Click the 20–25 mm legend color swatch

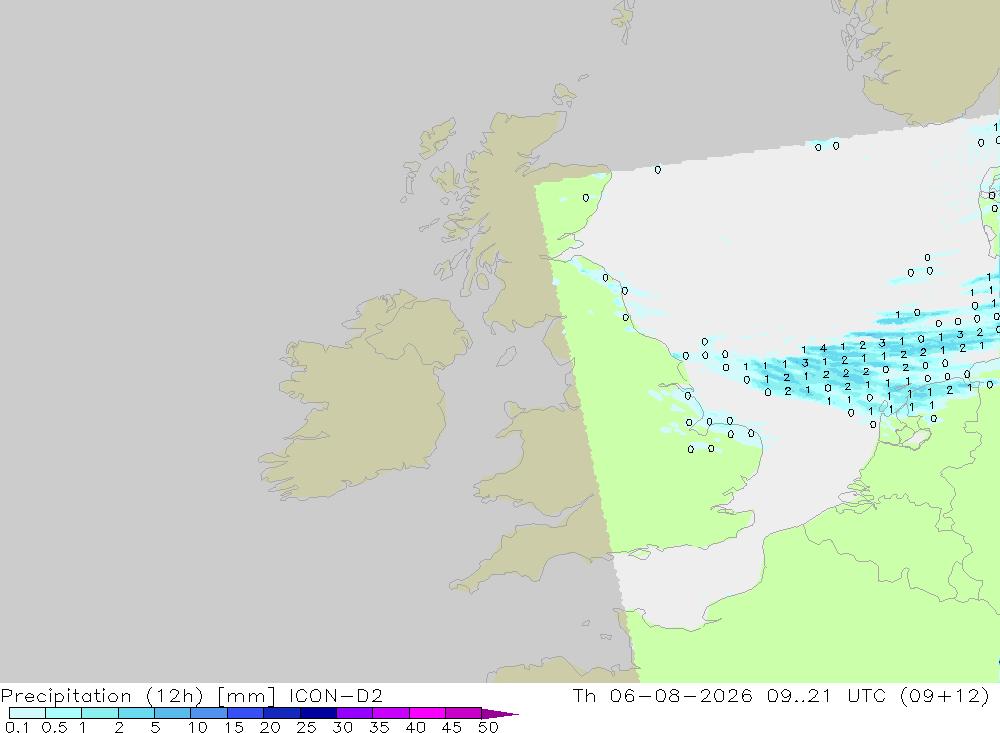tap(282, 713)
